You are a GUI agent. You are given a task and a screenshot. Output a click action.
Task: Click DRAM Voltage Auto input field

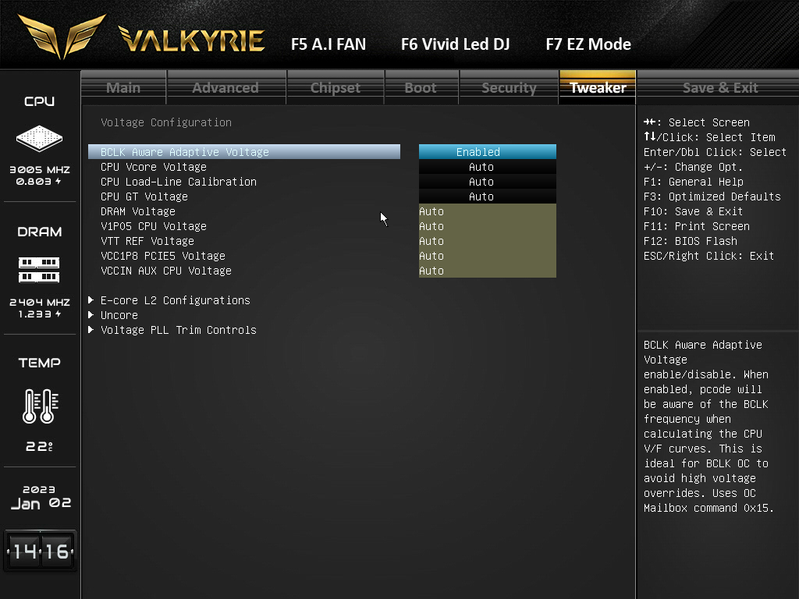click(x=487, y=211)
